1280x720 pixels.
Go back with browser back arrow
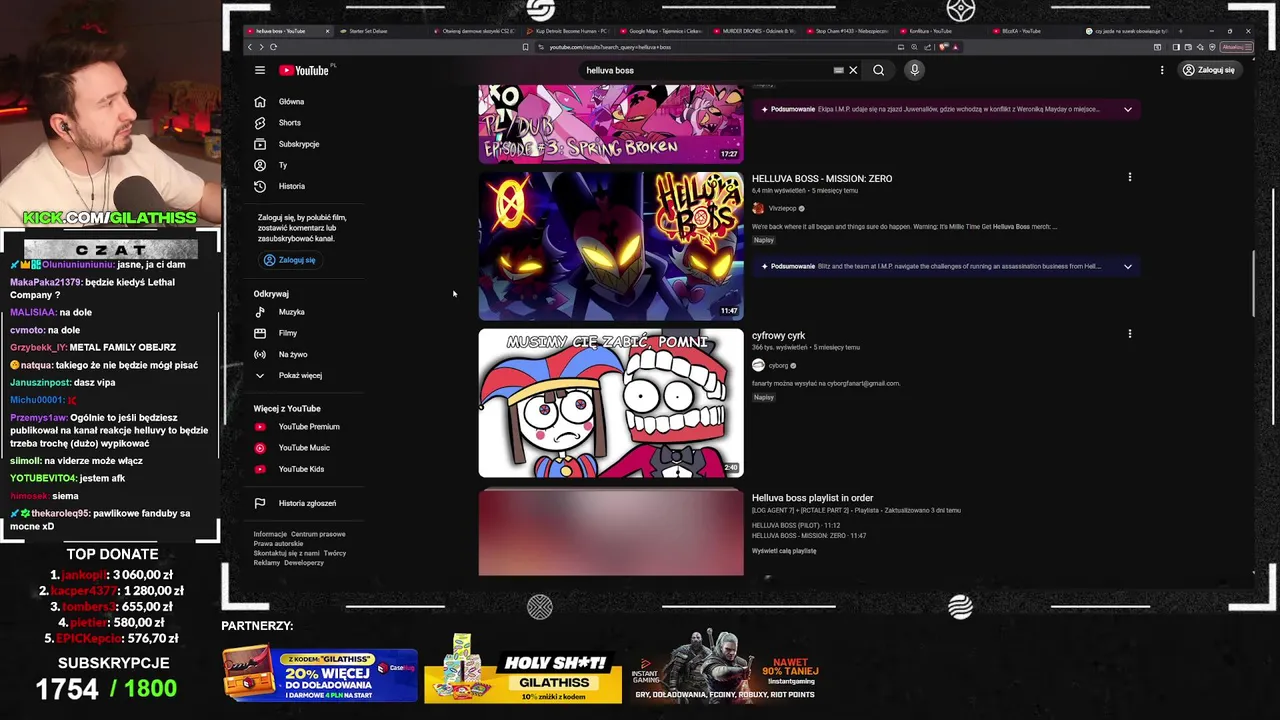coord(250,47)
